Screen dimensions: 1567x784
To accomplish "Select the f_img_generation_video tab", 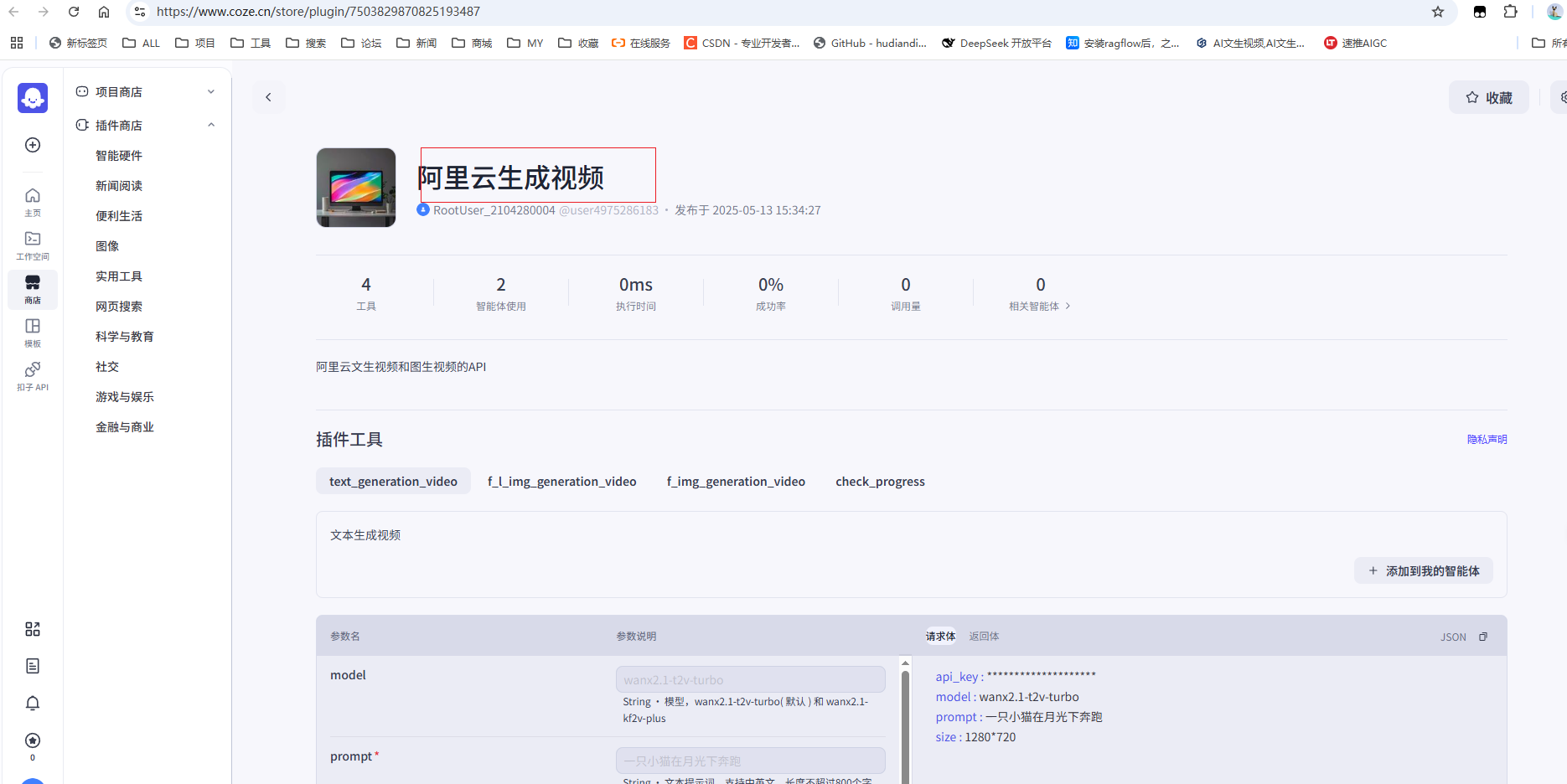I will point(736,482).
